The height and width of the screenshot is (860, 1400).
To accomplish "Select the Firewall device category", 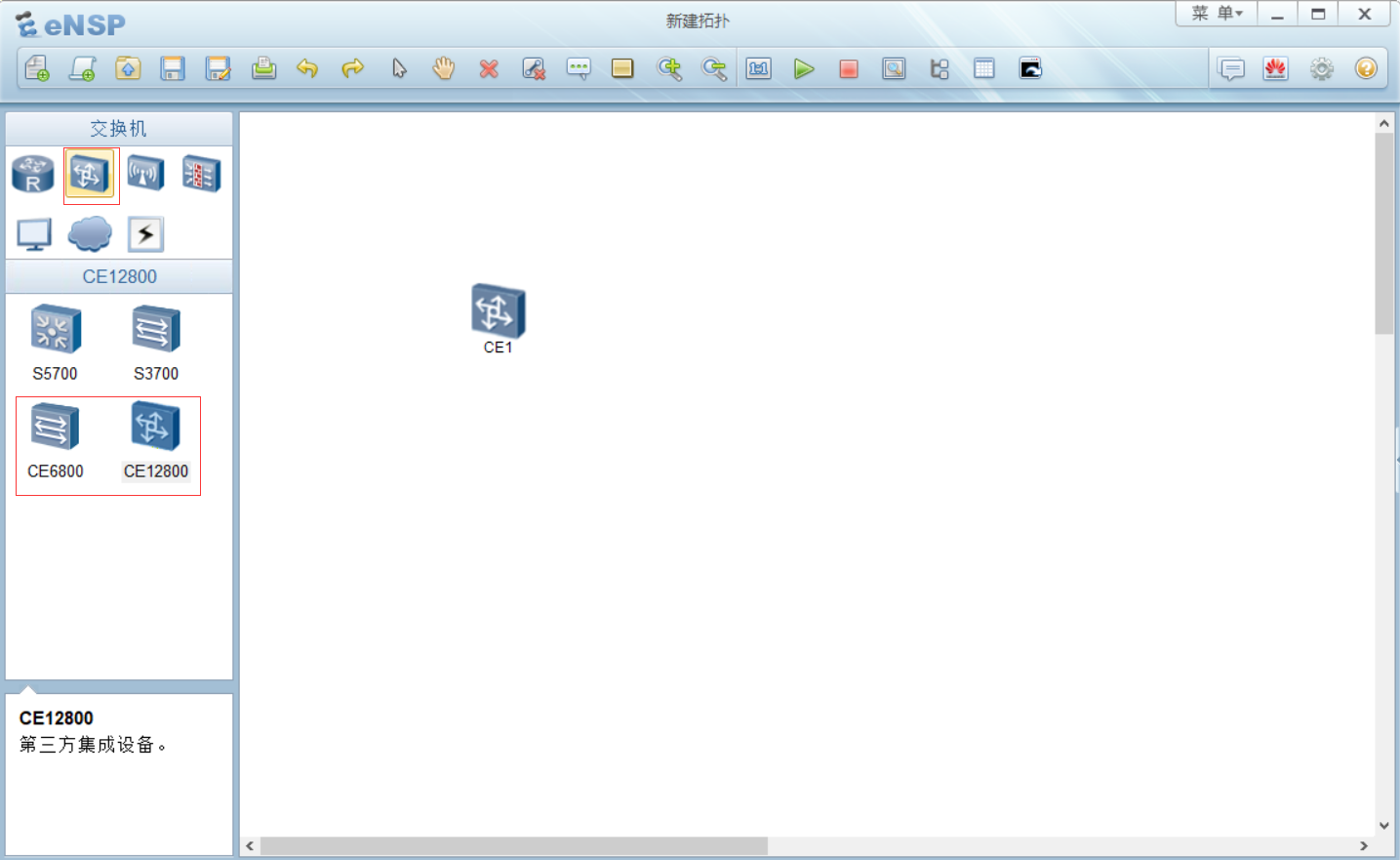I will click(201, 175).
